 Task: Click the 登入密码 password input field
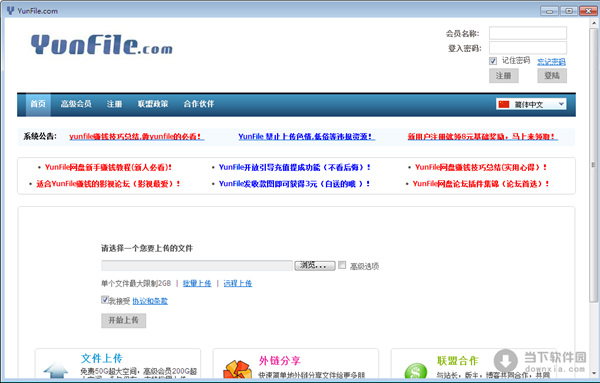528,47
